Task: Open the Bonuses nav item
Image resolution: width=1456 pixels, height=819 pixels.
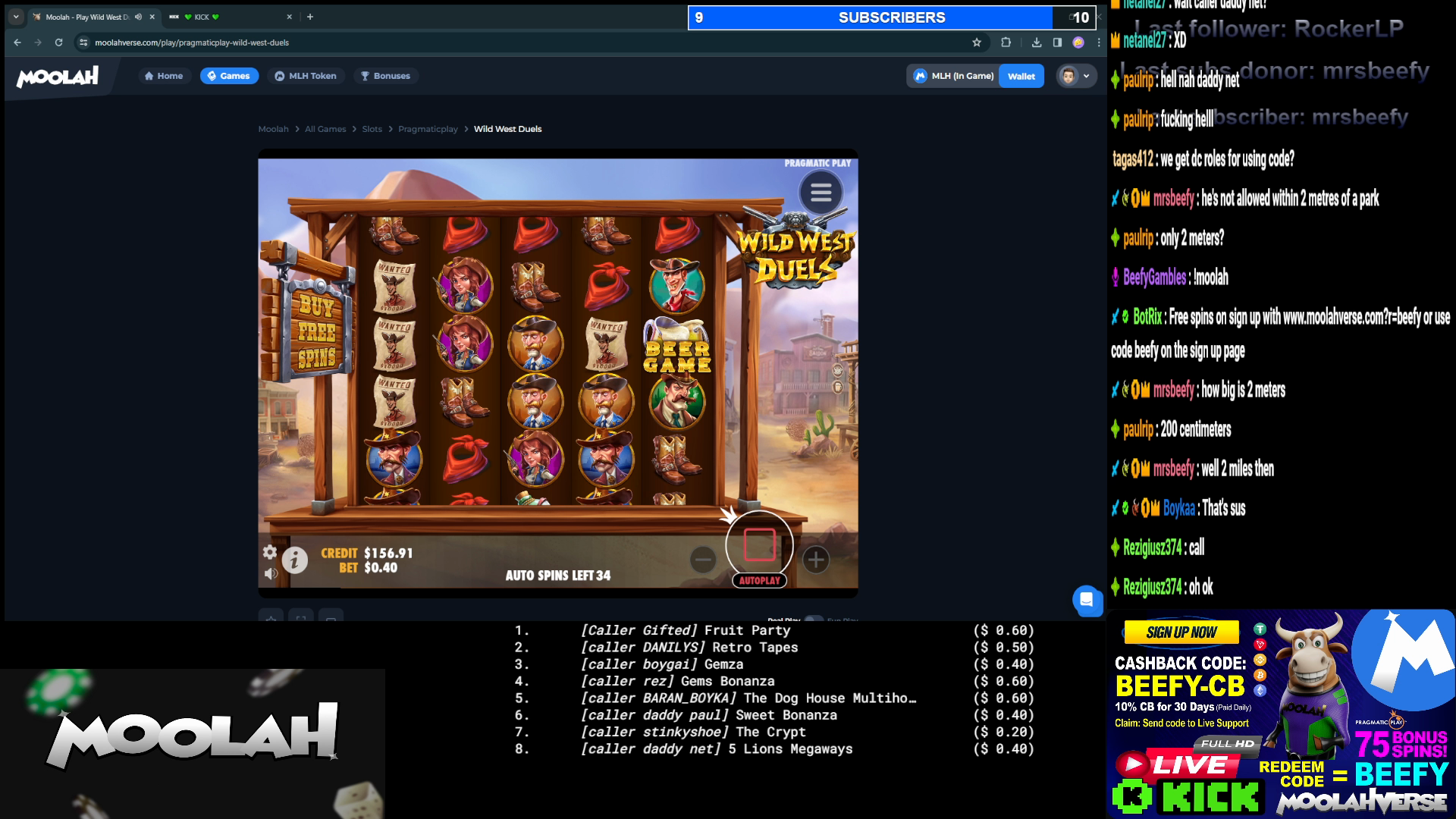Action: pos(385,76)
